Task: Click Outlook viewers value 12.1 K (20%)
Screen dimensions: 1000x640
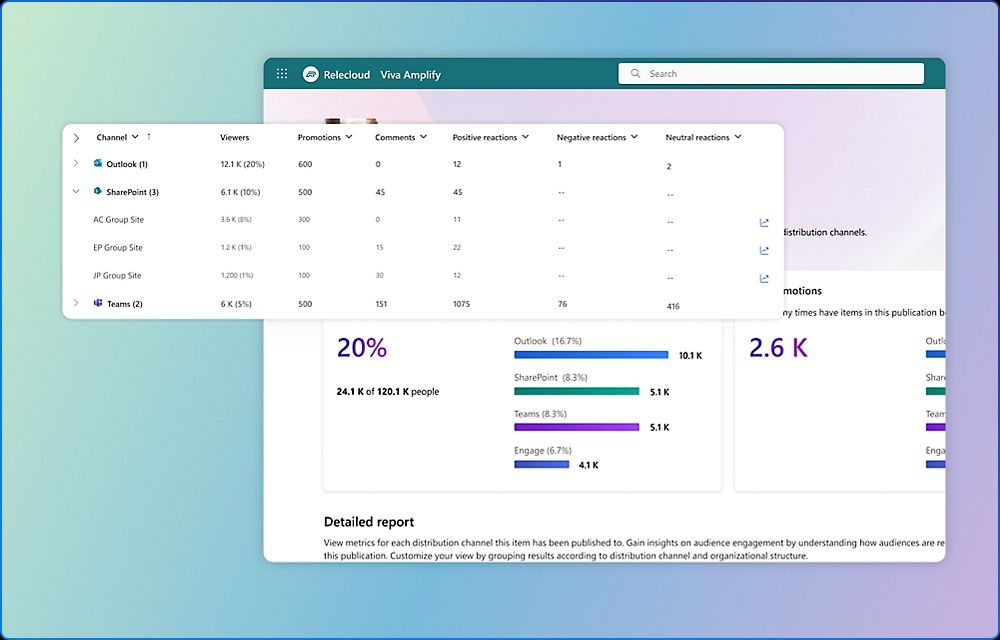Action: 242,164
